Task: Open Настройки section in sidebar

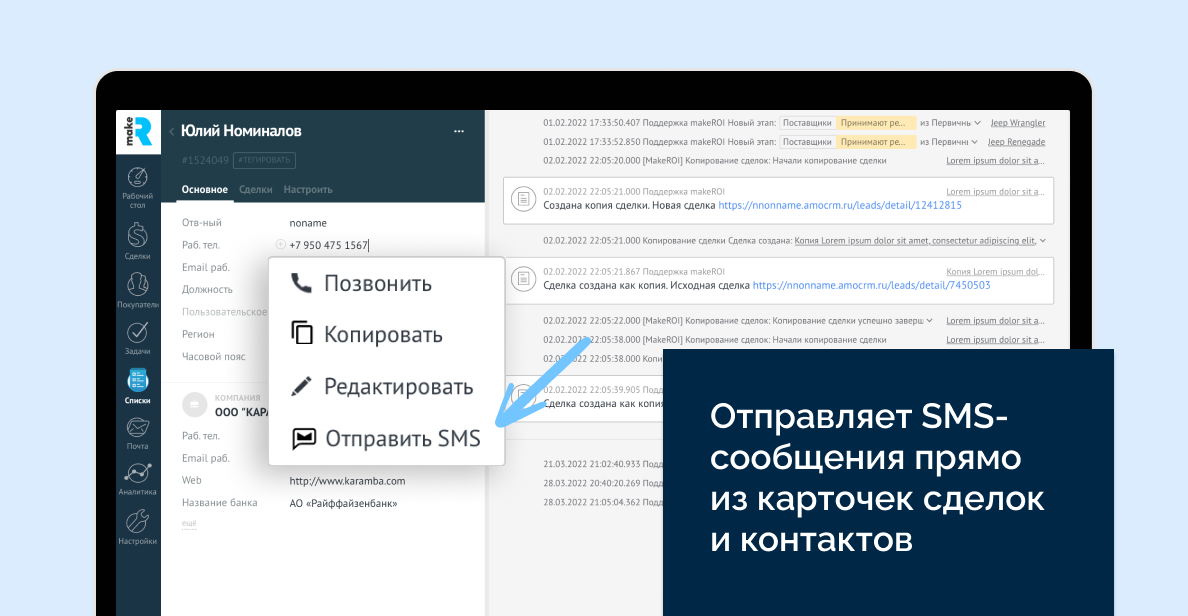Action: pos(137,527)
